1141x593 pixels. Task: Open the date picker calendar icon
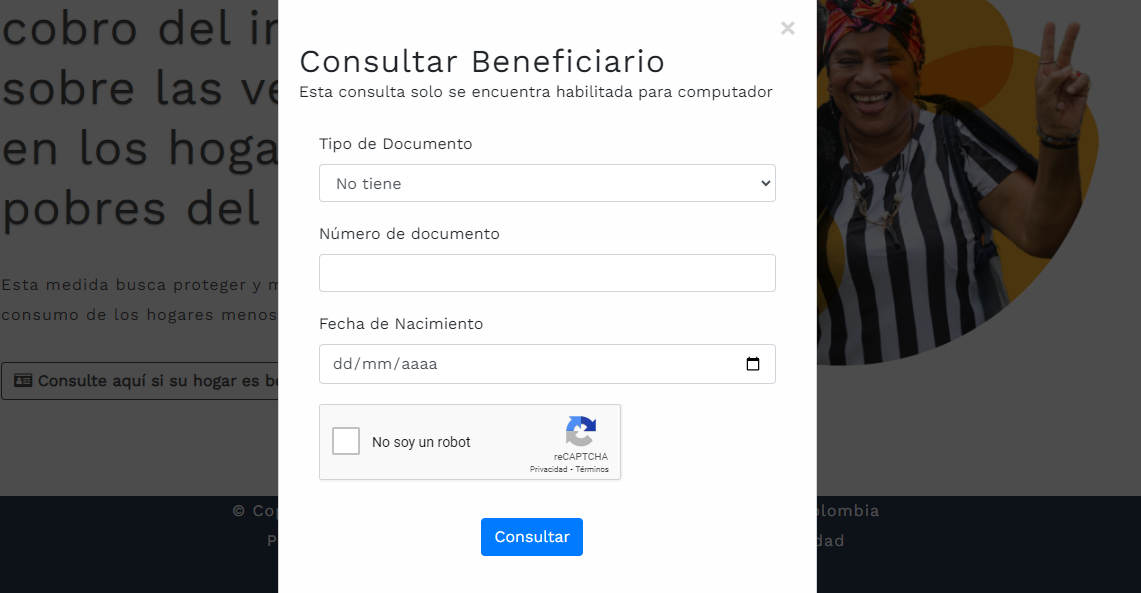point(753,364)
